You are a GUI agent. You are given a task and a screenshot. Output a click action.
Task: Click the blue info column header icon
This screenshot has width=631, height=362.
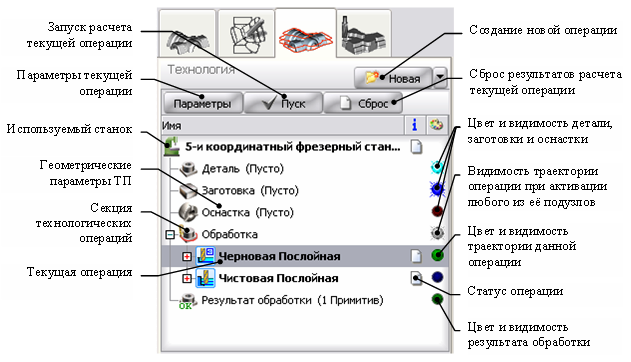point(414,125)
